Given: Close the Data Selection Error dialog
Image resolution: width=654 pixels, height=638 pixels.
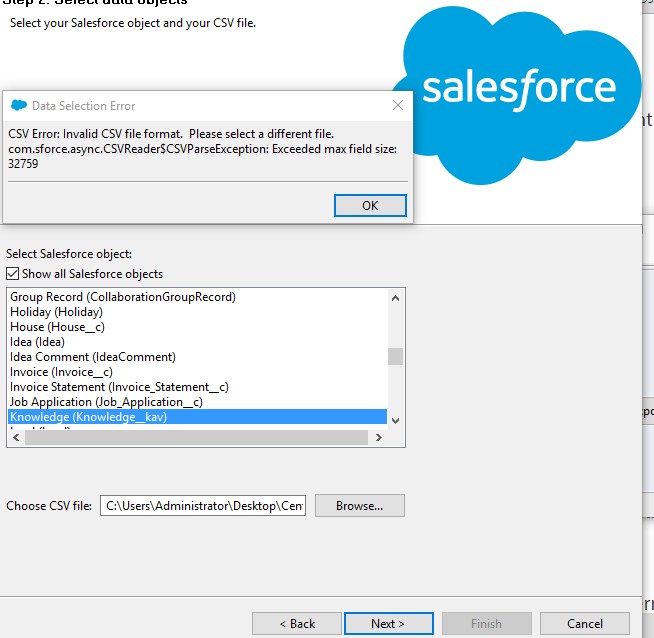Looking at the screenshot, I should 398,105.
